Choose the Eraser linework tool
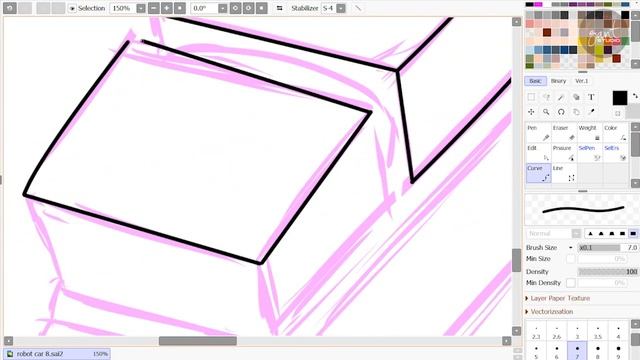 tap(564, 133)
